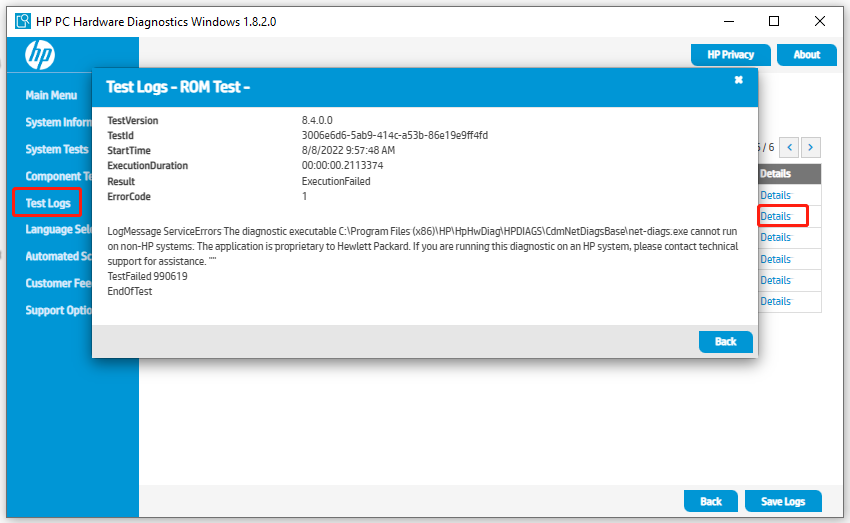This screenshot has height=523, width=850.
Task: Click the Details column header
Action: coord(789,174)
